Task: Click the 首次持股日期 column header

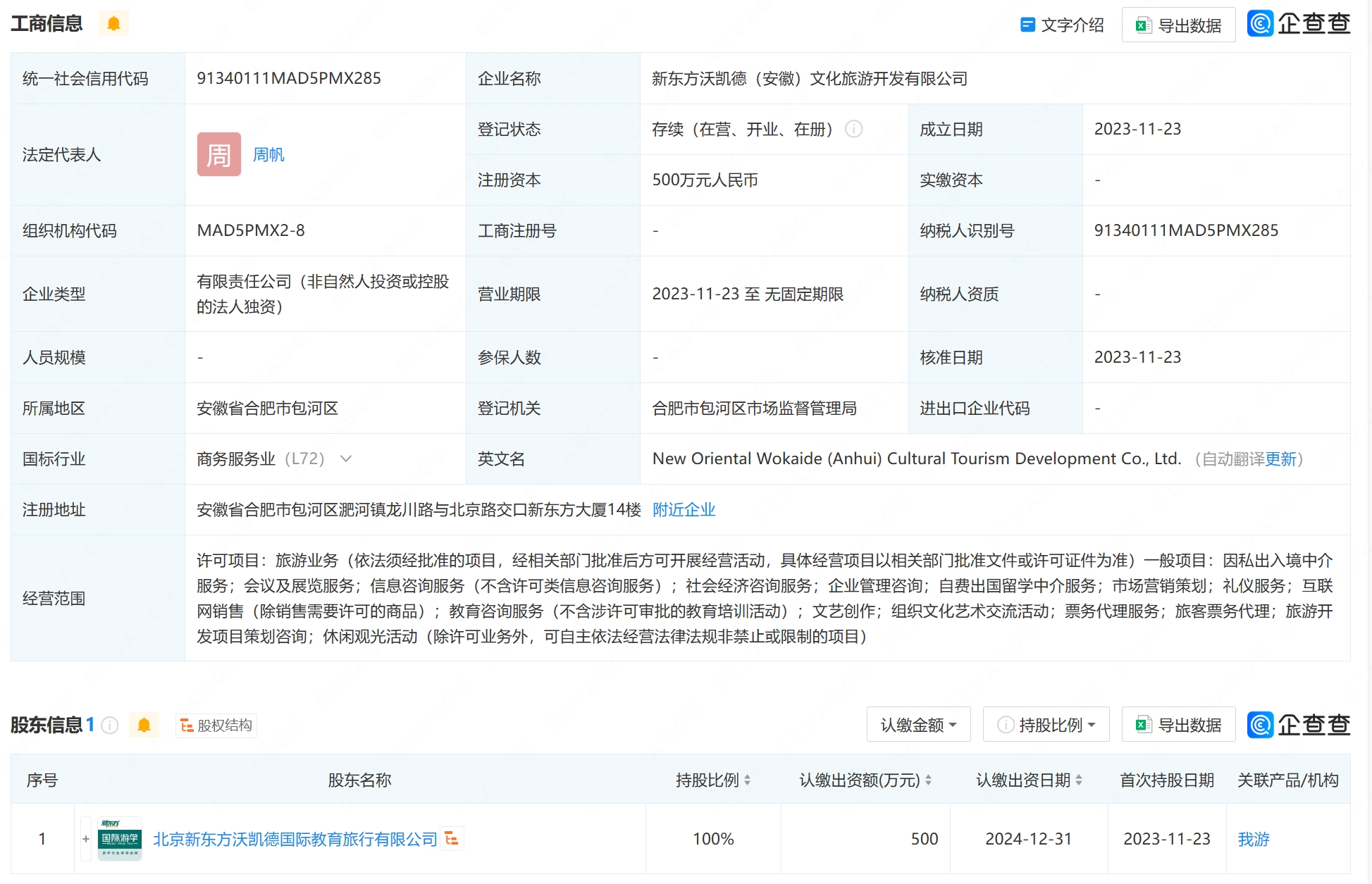Action: 1167,780
